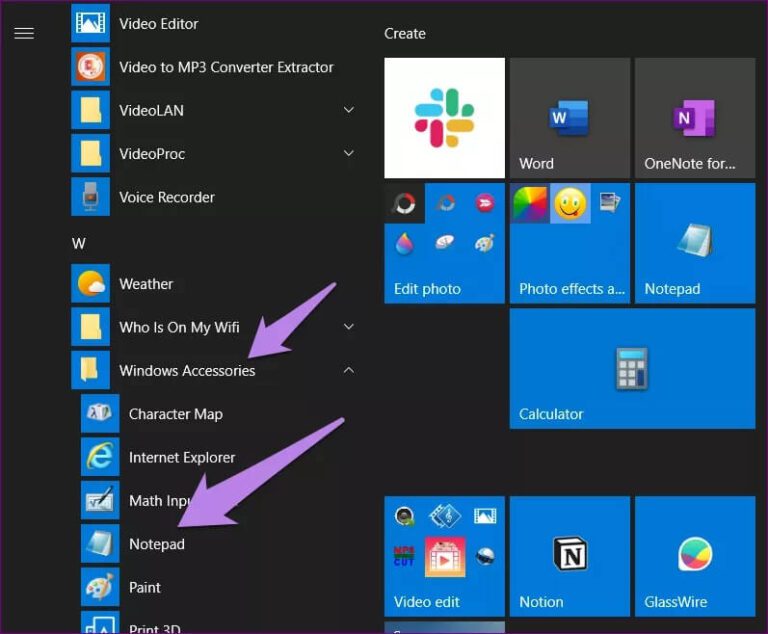Collapse the Windows Accessories folder
Viewport: 768px width, 634px height.
click(x=348, y=370)
